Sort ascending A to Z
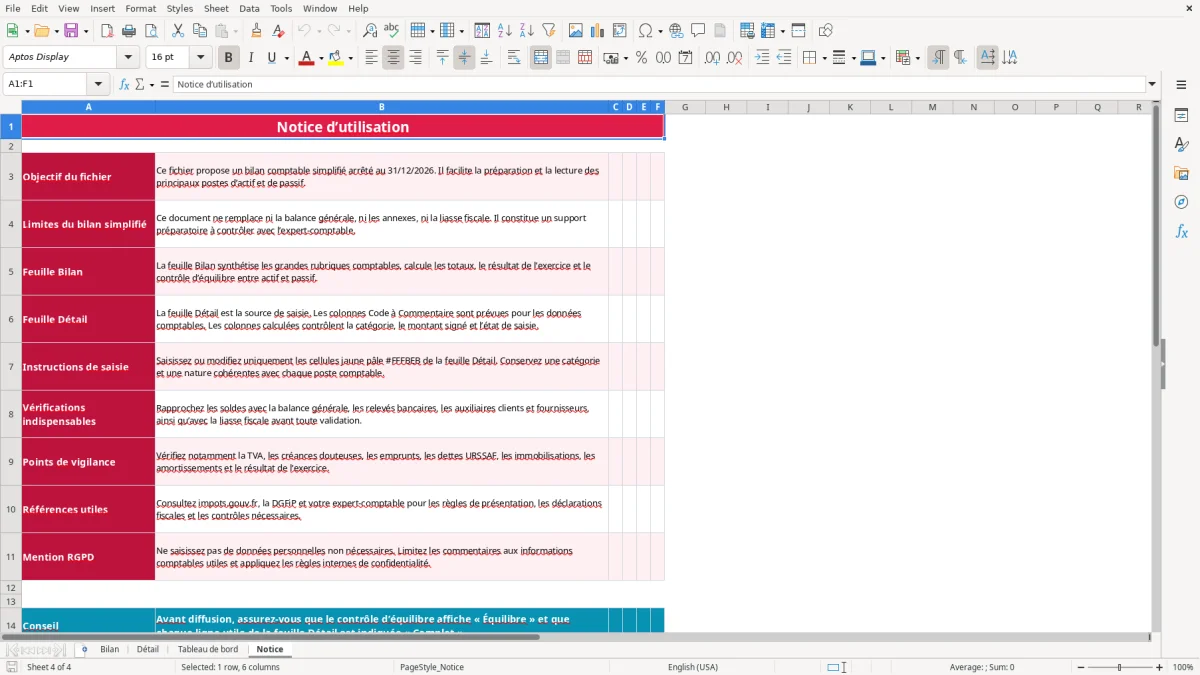 click(505, 31)
